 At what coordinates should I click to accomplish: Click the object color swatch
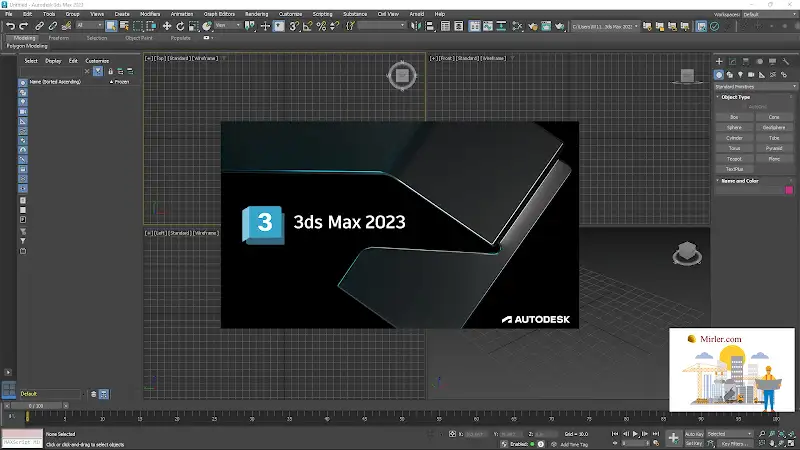click(789, 190)
